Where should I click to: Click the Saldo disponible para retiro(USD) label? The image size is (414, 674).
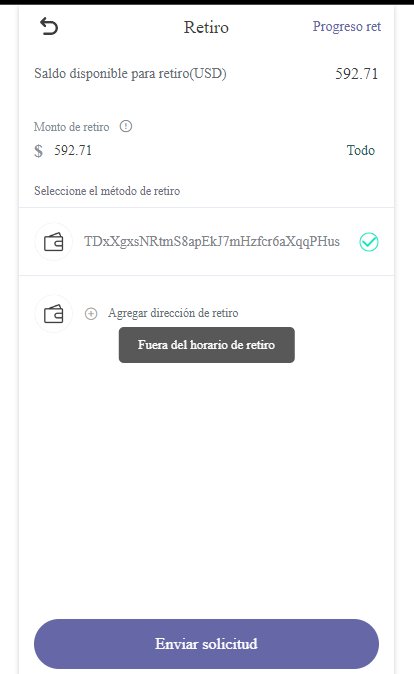130,74
